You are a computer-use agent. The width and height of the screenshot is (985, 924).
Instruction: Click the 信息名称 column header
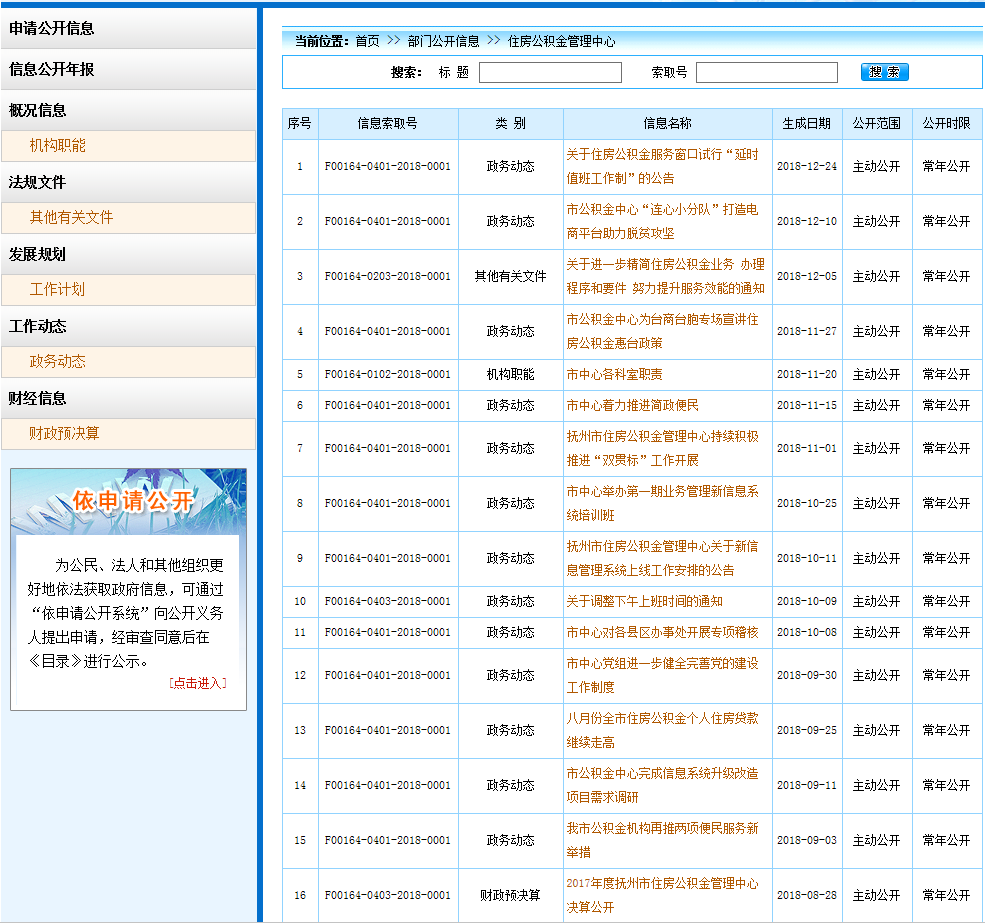[x=667, y=123]
